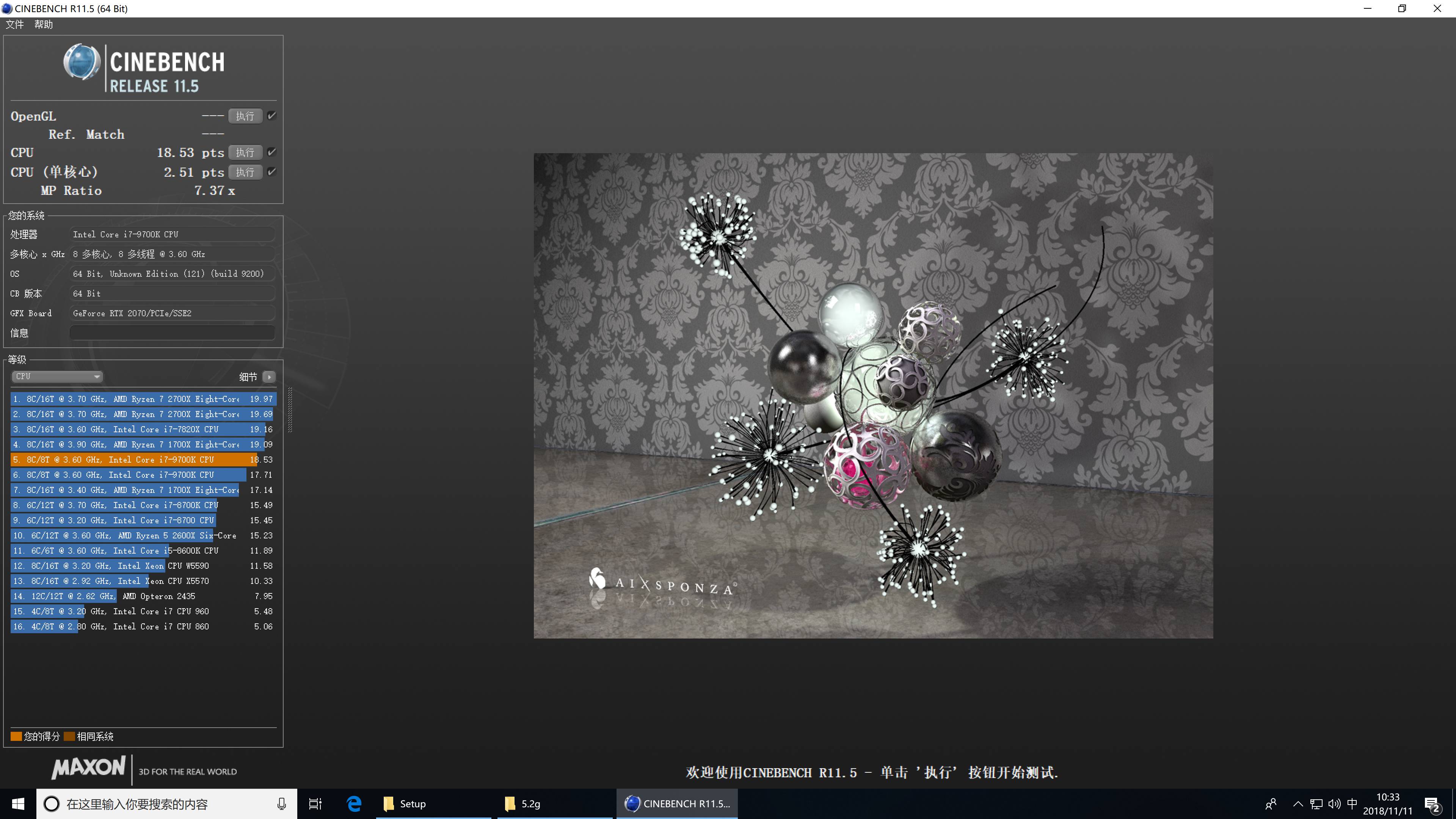Uncheck the CPU (单核心) test checkbox
The height and width of the screenshot is (819, 1456).
point(272,172)
